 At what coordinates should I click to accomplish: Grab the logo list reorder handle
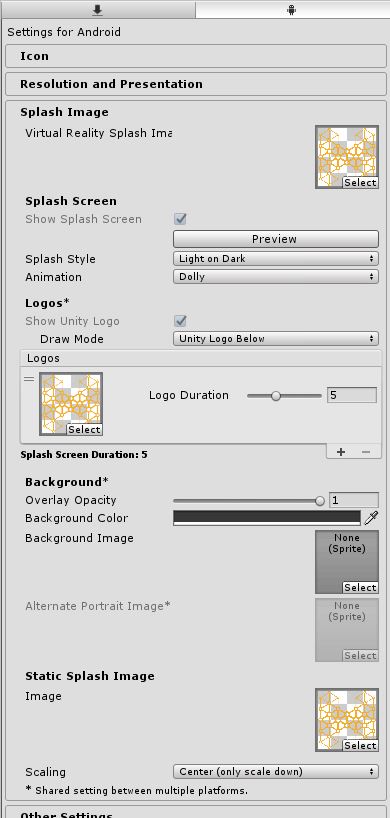click(29, 379)
